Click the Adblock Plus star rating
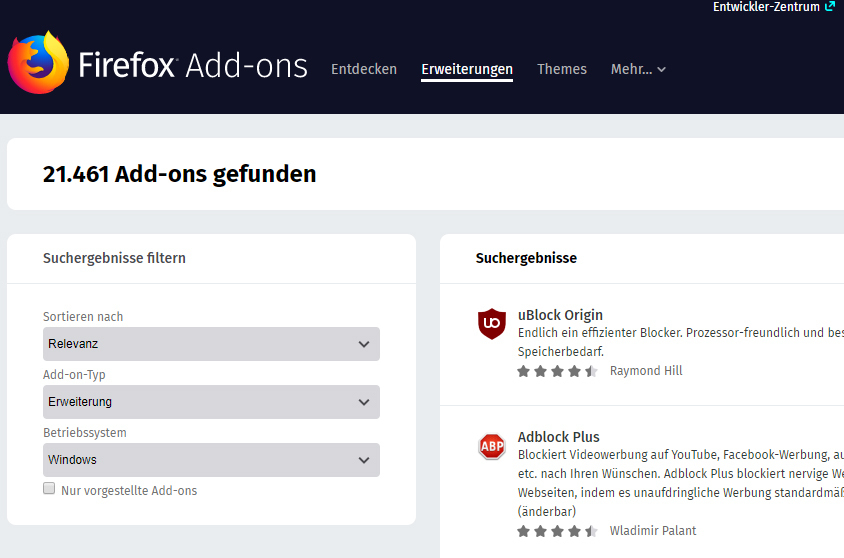844x558 pixels. tap(557, 531)
